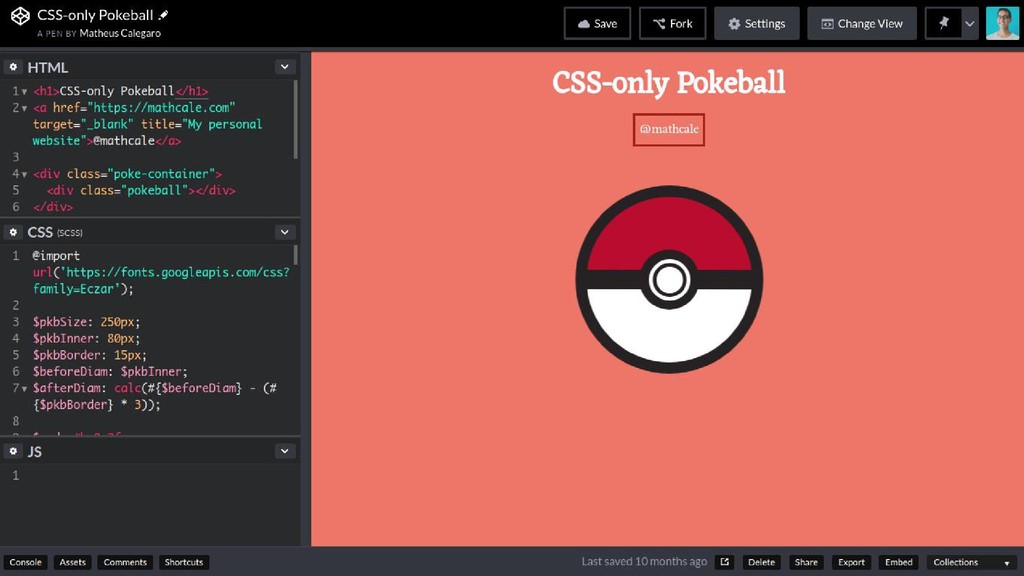Collapse the h1 line fold arrow
This screenshot has width=1024, height=576.
coord(25,91)
